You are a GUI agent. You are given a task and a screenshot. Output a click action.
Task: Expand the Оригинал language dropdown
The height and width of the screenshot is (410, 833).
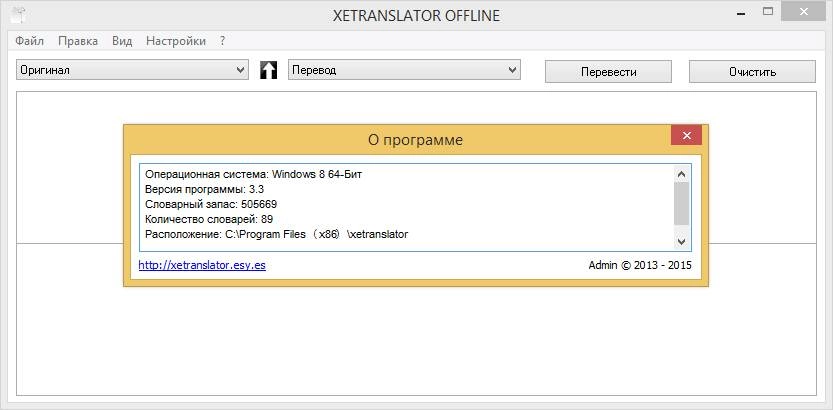pos(132,70)
